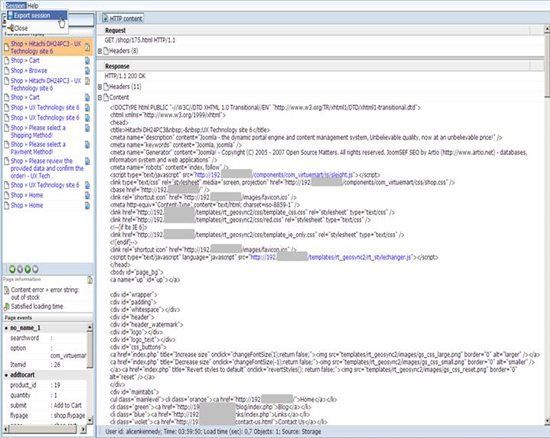Screen dimensions: 550x438
Task: Click the flypage parameter row
Action: pyautogui.click(x=45, y=416)
